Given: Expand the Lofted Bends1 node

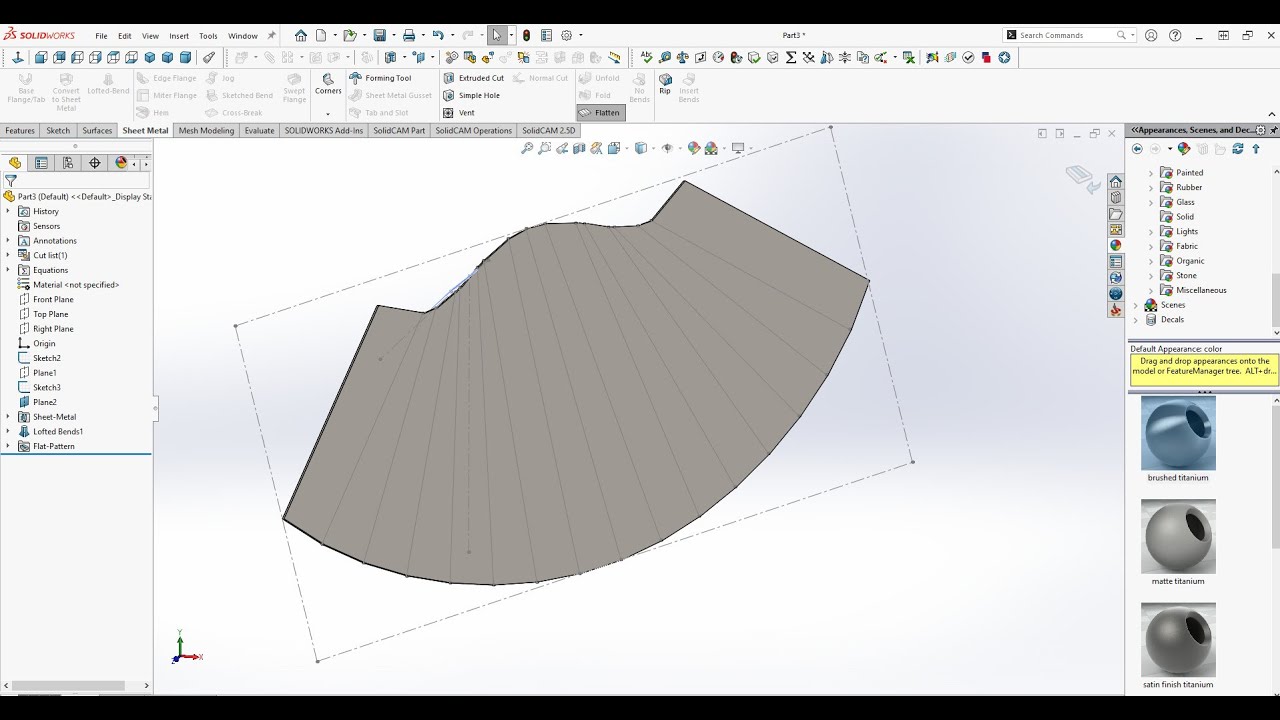Looking at the screenshot, I should pyautogui.click(x=8, y=431).
